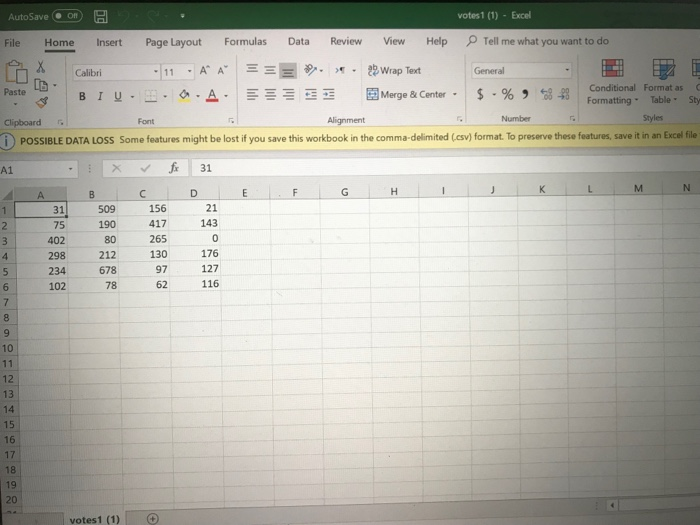The height and width of the screenshot is (525, 700).
Task: Click the Increase Font Size icon
Action: [204, 71]
